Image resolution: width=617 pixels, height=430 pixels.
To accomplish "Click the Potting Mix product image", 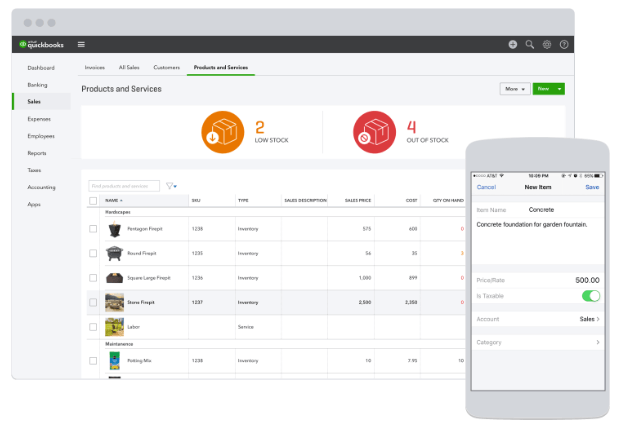I will tap(115, 361).
